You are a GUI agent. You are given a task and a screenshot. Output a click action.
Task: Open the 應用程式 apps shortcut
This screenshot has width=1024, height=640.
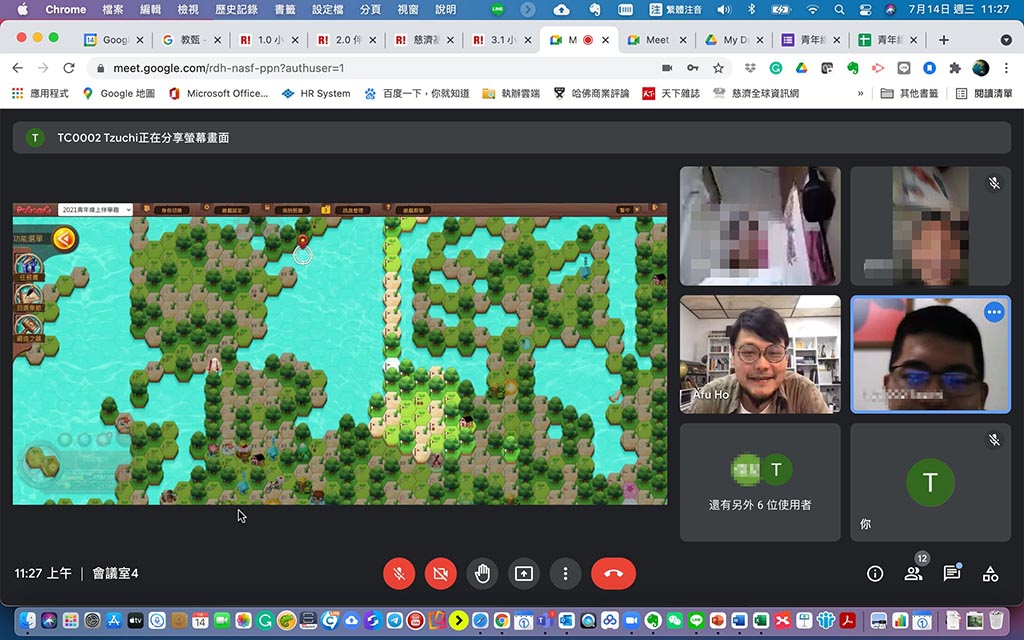[40, 93]
